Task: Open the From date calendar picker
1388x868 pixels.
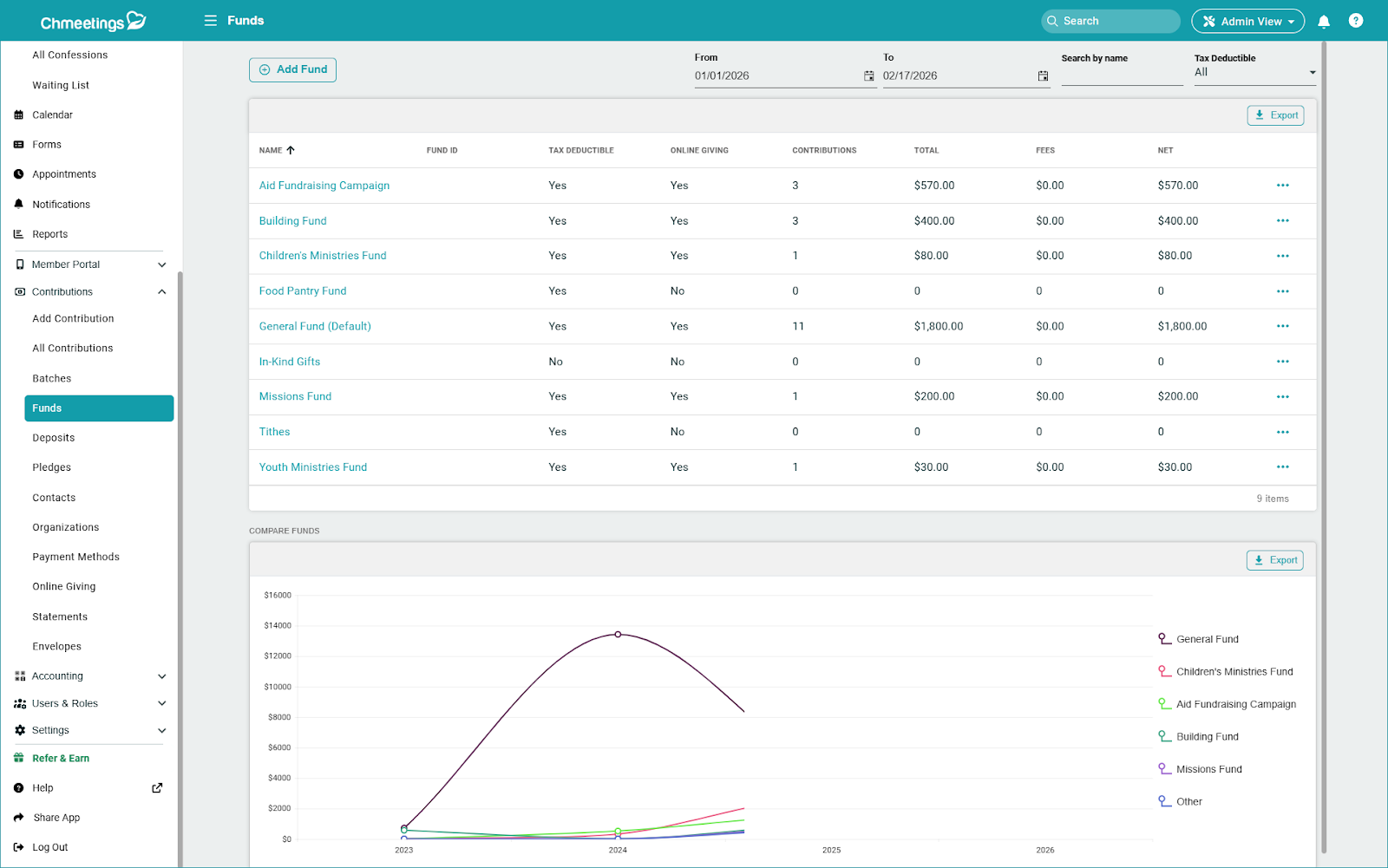Action: pyautogui.click(x=868, y=76)
